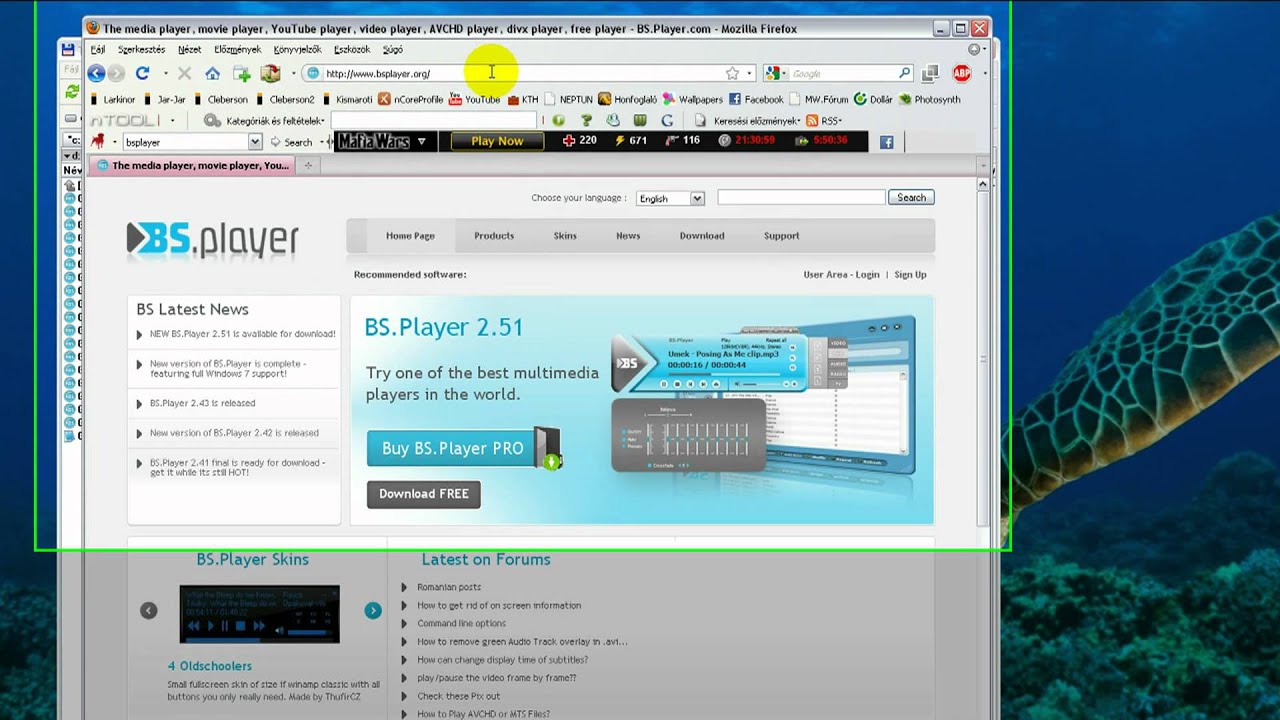Click the Google G icon in nTOOL toolbar
Screen dimensions: 1280x720
tap(667, 120)
